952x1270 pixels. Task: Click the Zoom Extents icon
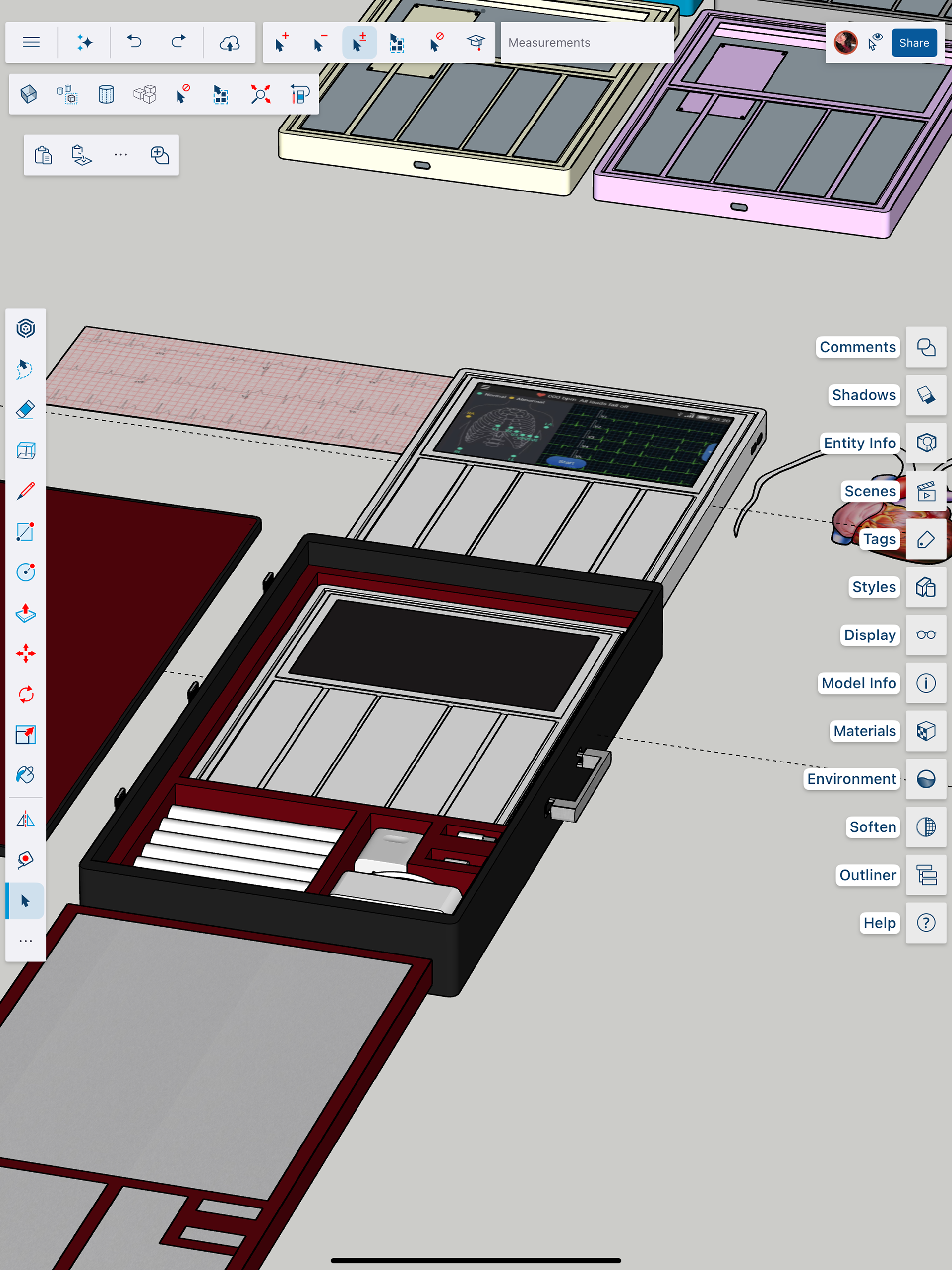[x=260, y=94]
